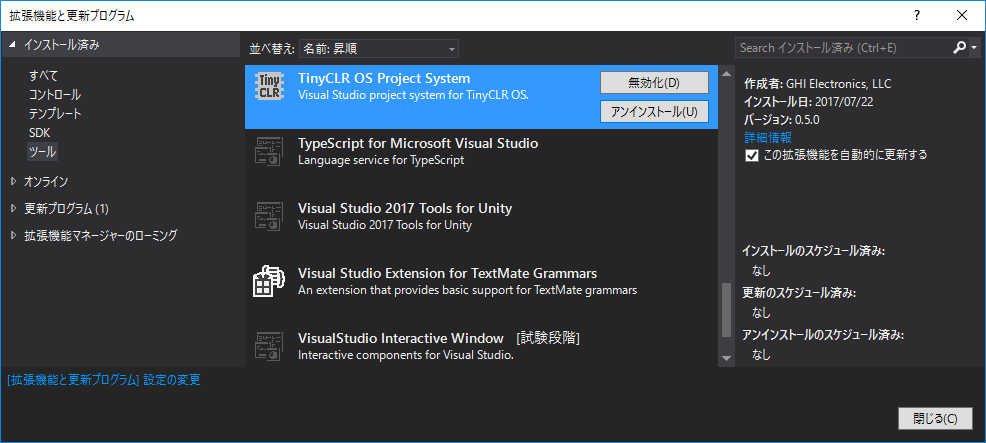Screen dimensions: 986x443
Task: Click the 作成者: GHI Electronics, LLC text
Action: [817, 84]
